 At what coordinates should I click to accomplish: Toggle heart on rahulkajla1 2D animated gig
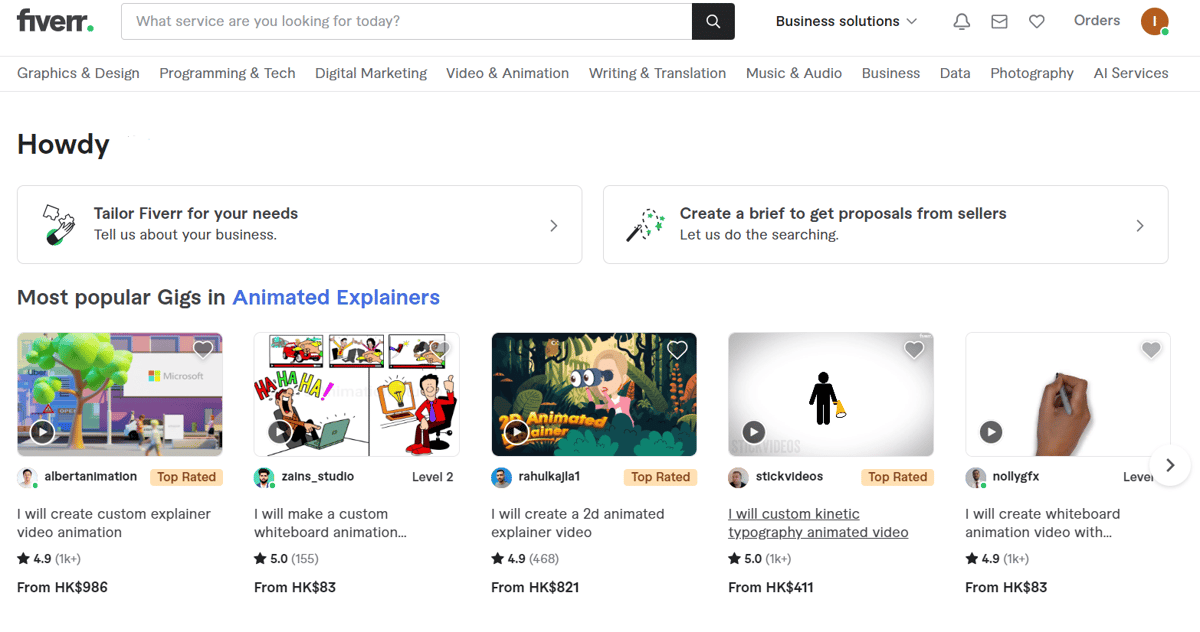[677, 350]
